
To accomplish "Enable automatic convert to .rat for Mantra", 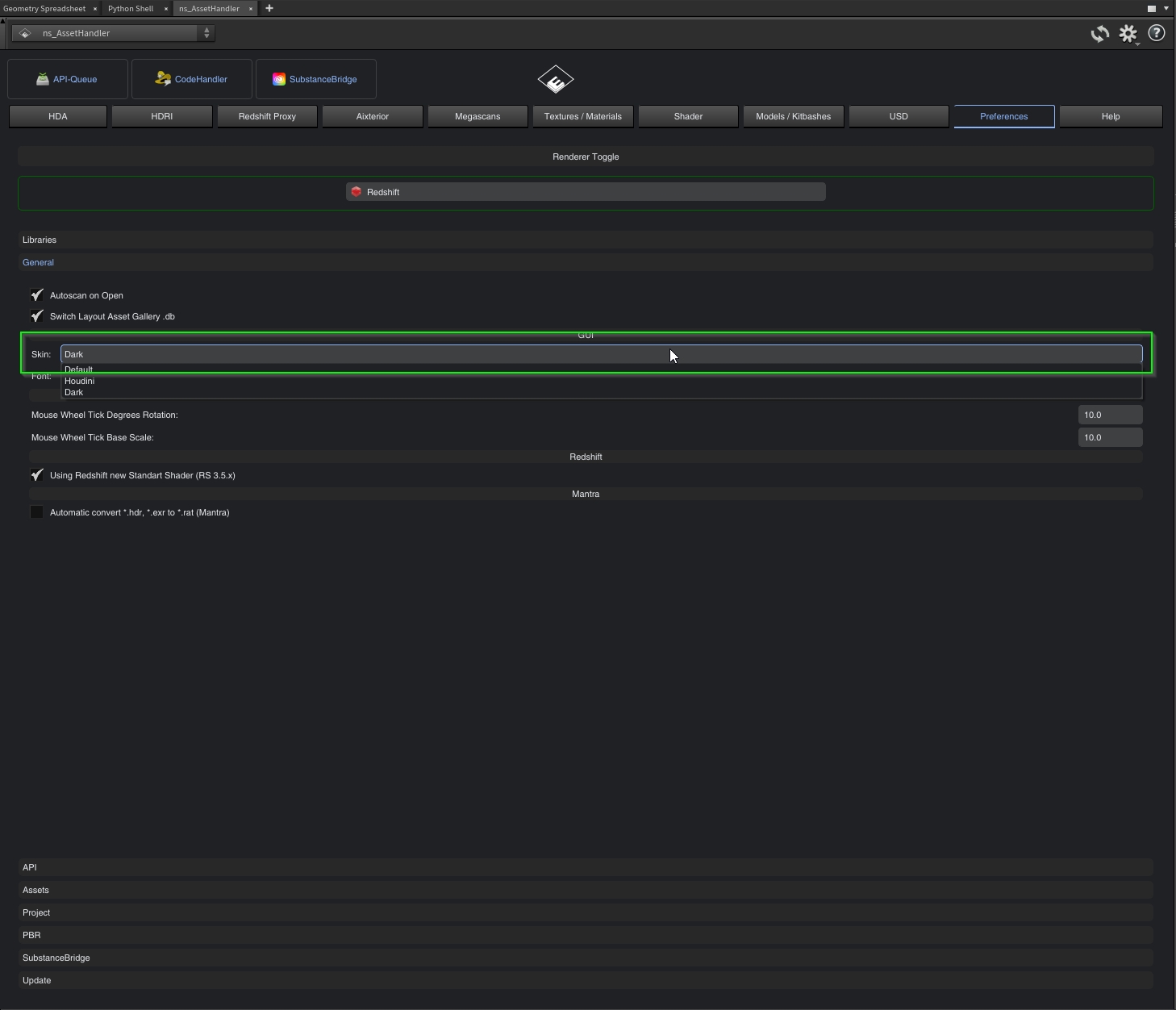I will [x=37, y=512].
